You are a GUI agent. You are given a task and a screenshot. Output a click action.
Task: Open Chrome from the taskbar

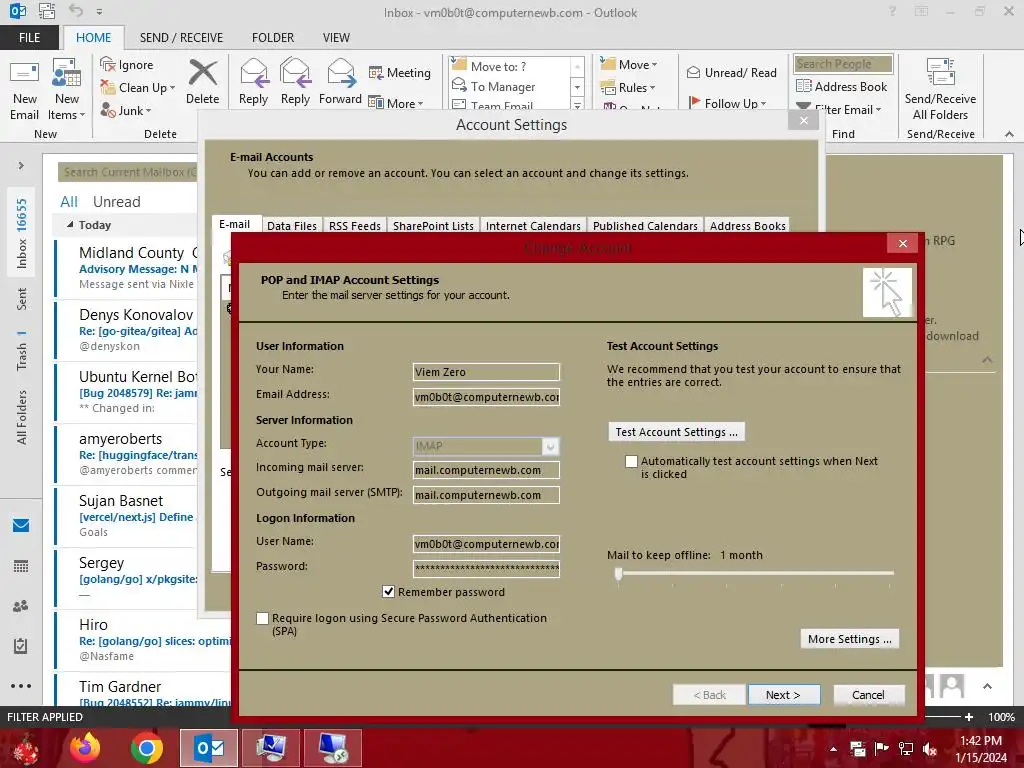(x=146, y=748)
